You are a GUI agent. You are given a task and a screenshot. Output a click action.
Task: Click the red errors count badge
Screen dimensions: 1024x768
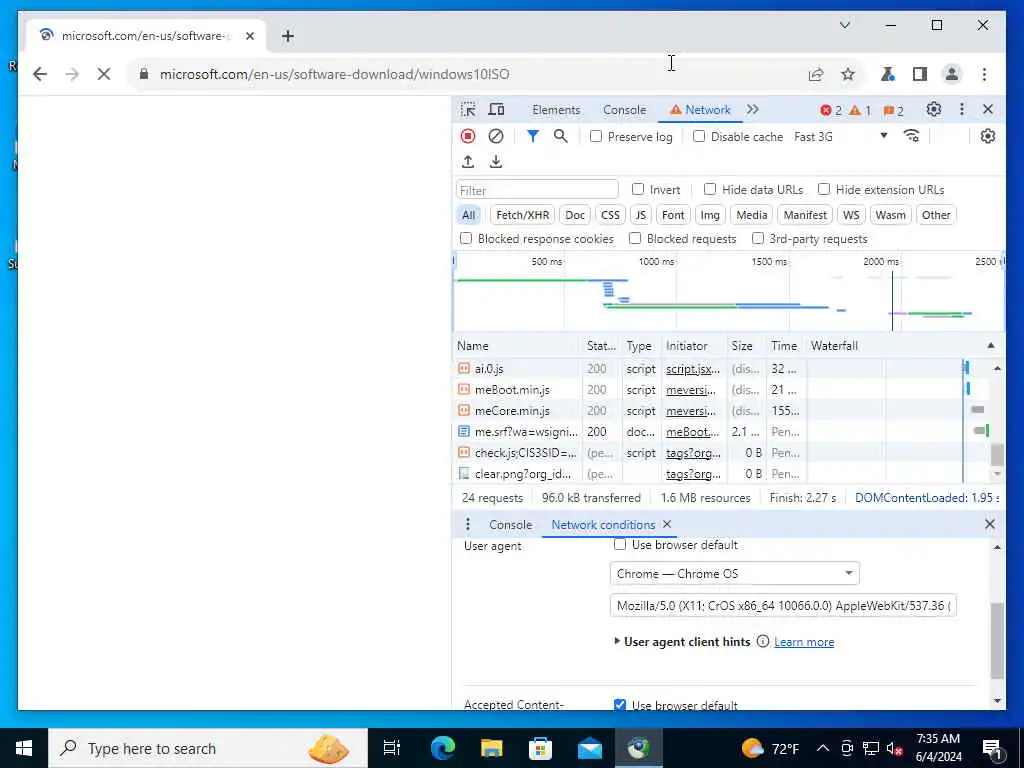[x=831, y=110]
